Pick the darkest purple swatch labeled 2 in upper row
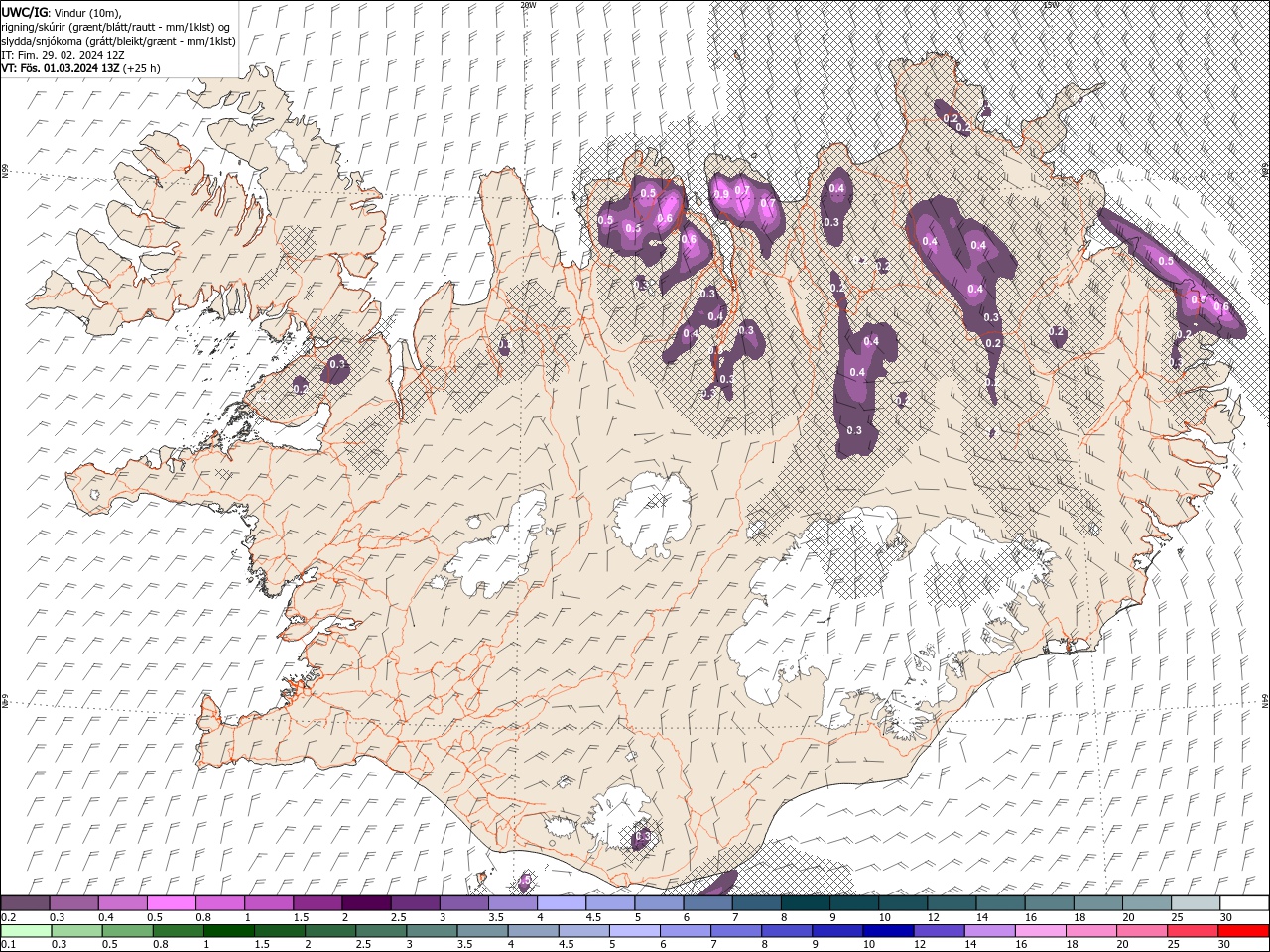 click(366, 903)
